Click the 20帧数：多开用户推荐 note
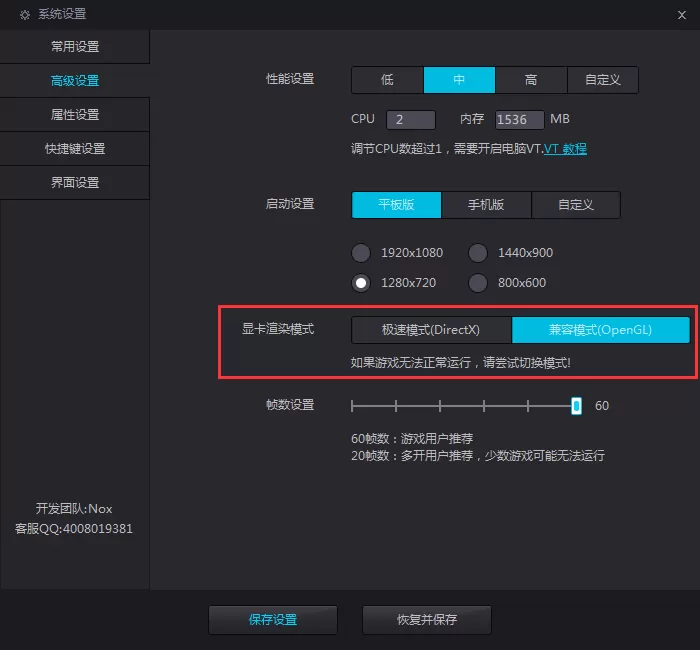The width and height of the screenshot is (700, 650). [478, 456]
